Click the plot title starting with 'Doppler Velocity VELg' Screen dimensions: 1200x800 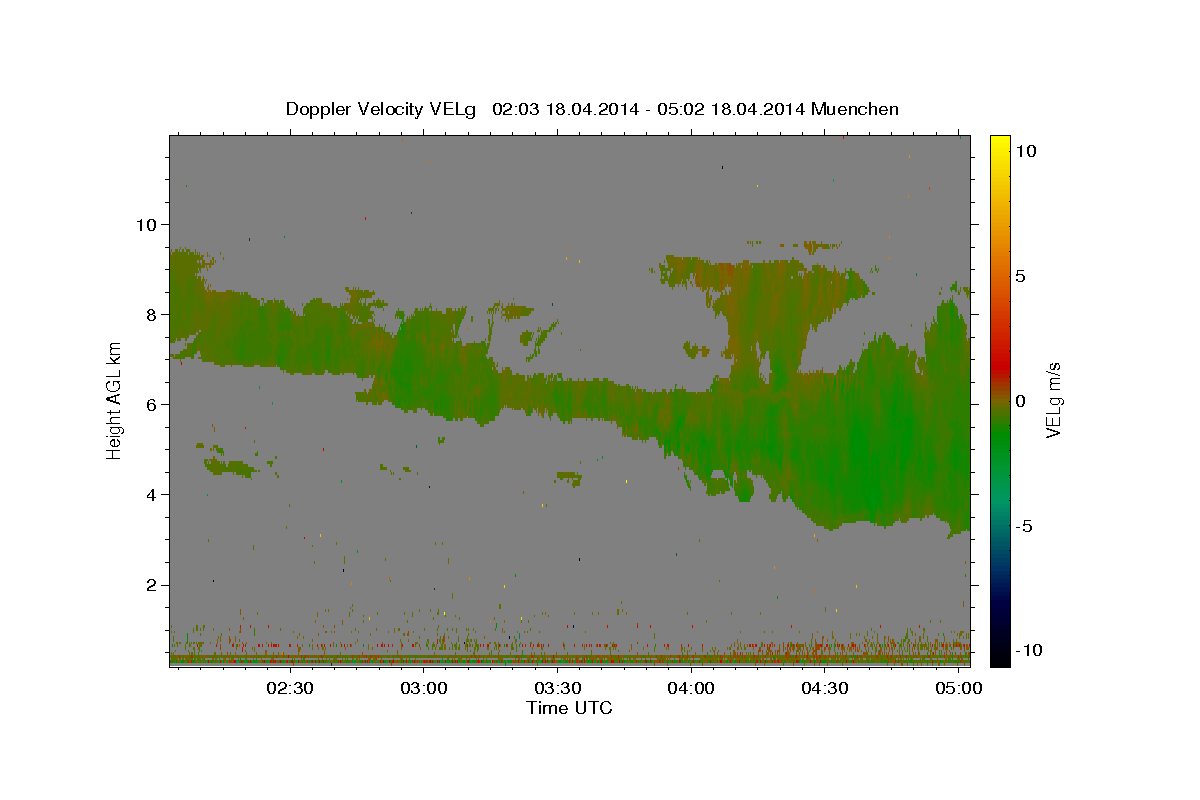[x=592, y=109]
